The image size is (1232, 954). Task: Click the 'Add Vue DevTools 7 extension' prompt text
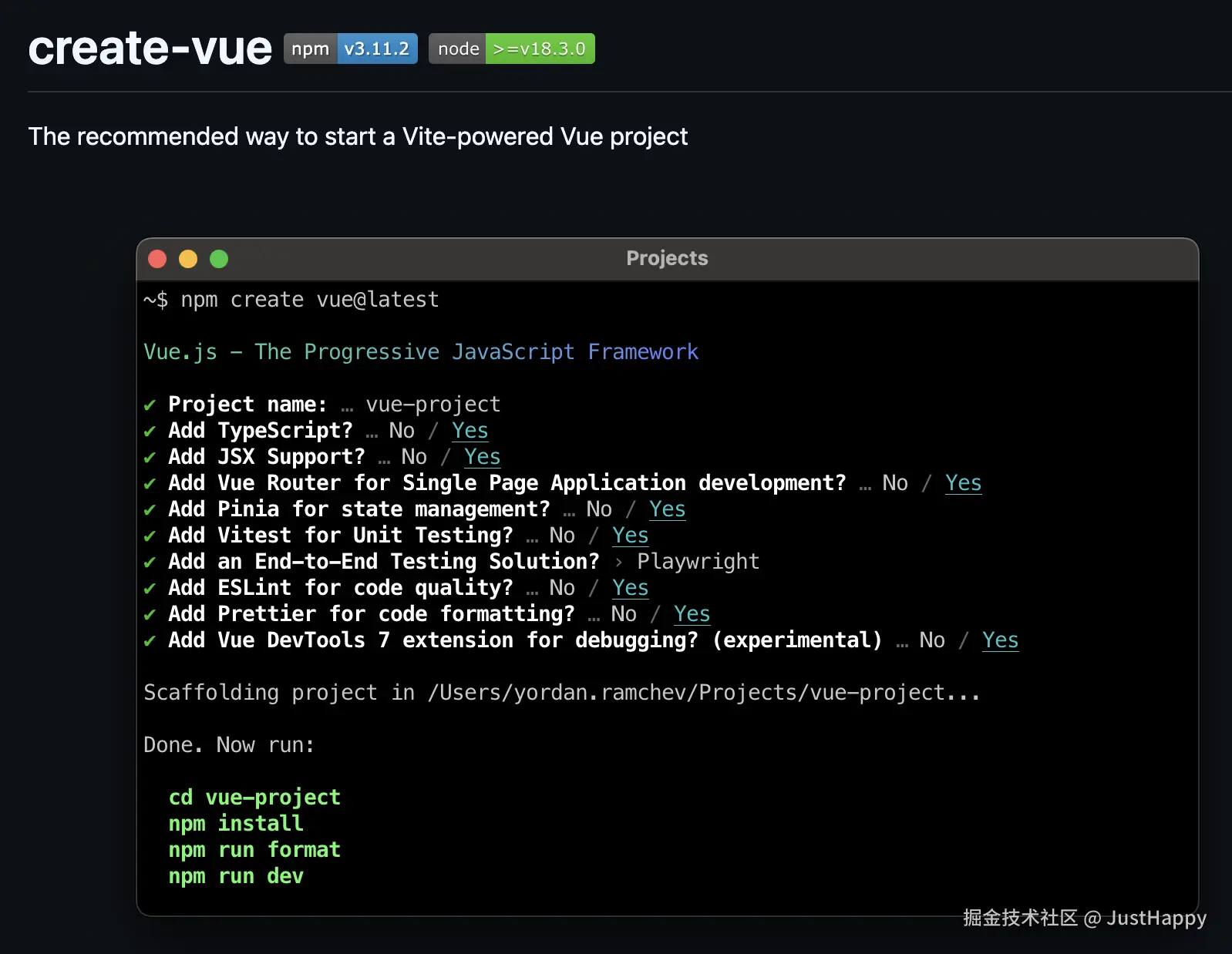525,640
